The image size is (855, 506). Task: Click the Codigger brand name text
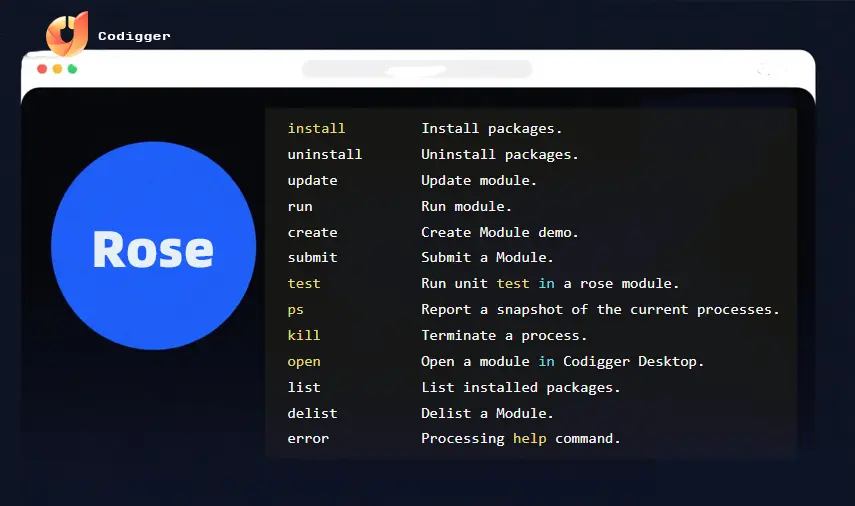coord(134,36)
